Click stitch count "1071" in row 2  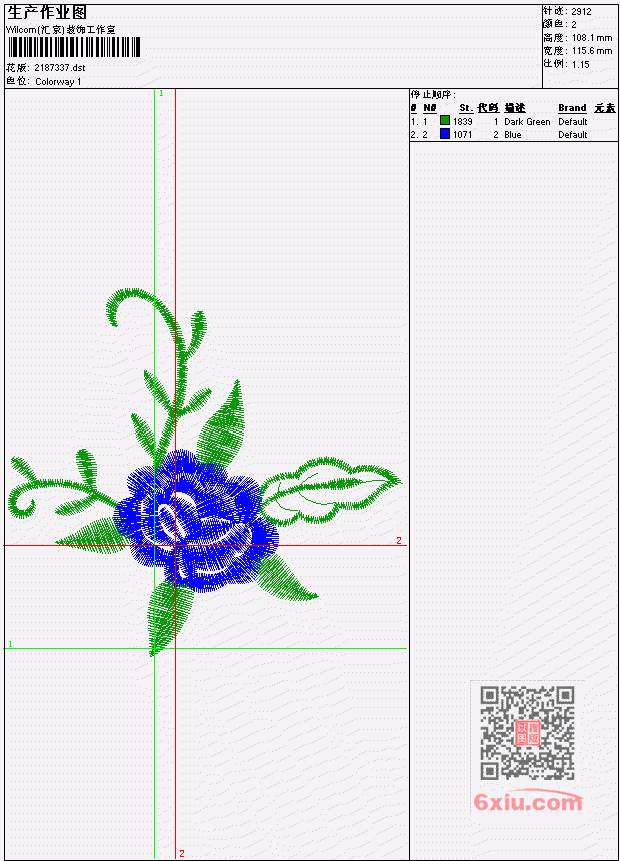462,135
